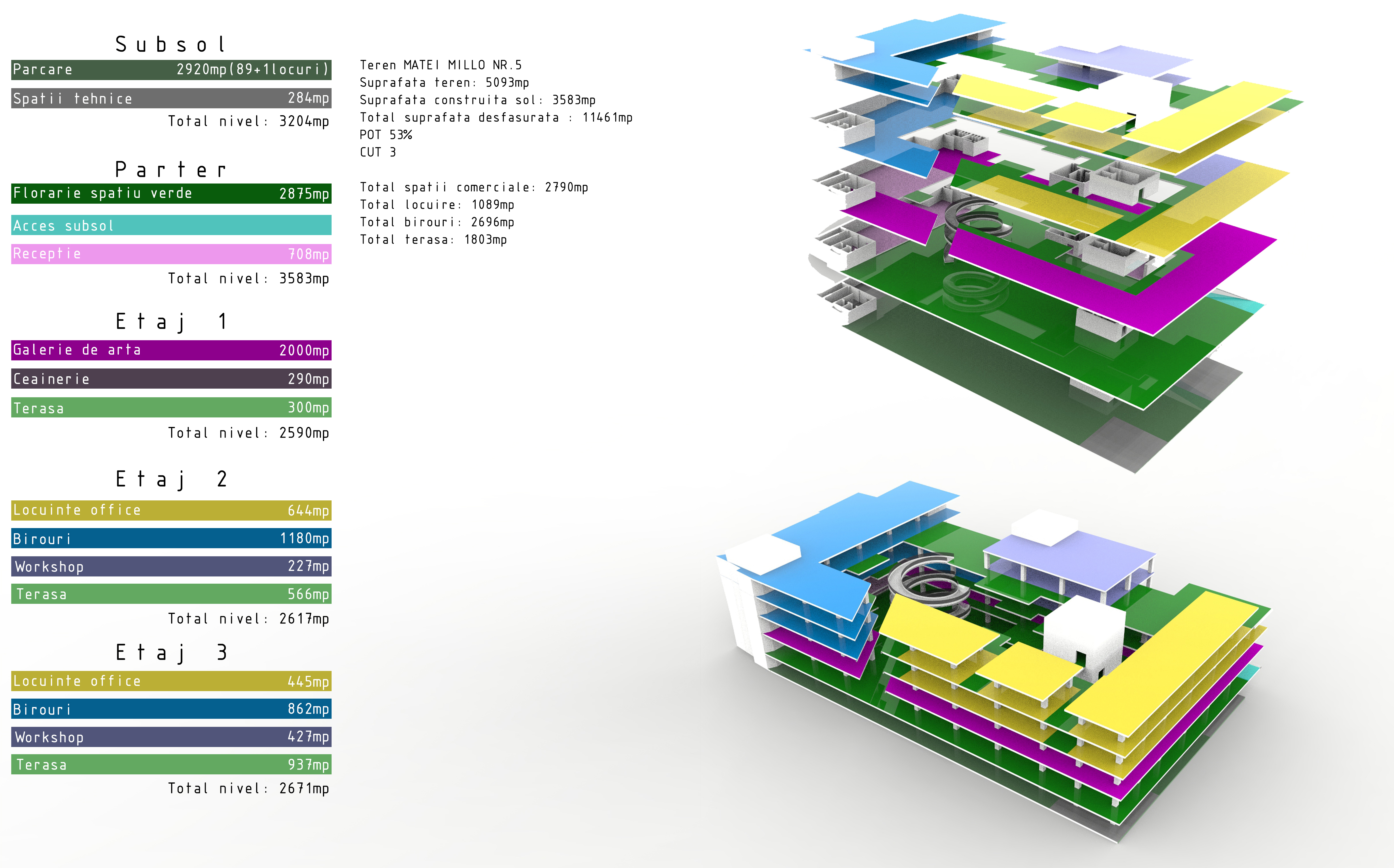Viewport: 1394px width, 868px height.
Task: Click the Parter heading
Action: (x=171, y=169)
